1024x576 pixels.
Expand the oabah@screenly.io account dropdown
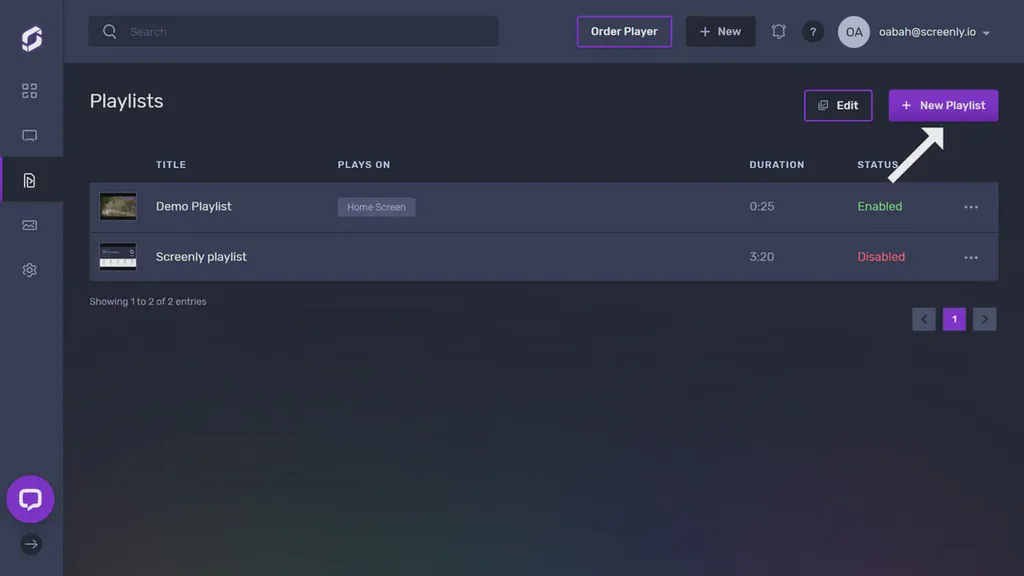coord(916,31)
